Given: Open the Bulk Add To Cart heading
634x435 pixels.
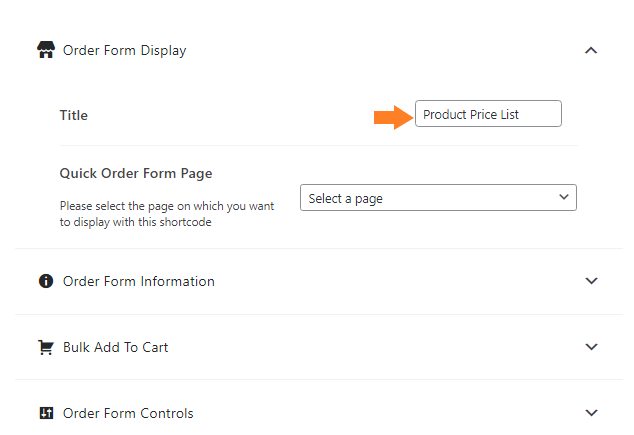Looking at the screenshot, I should pos(116,347).
